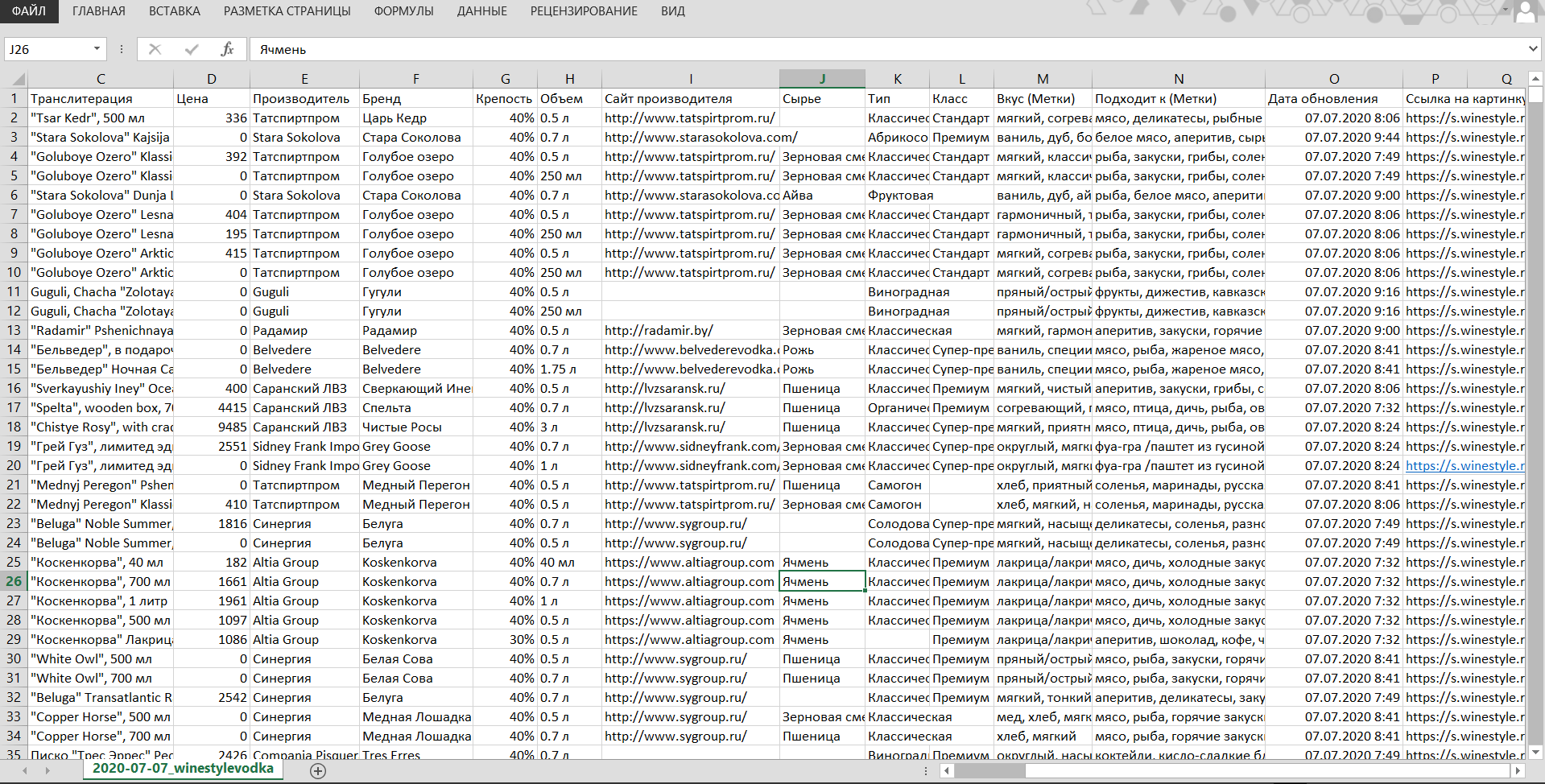Click the vertical scrollbar up arrow
This screenshot has height=784, width=1545.
[x=1535, y=79]
